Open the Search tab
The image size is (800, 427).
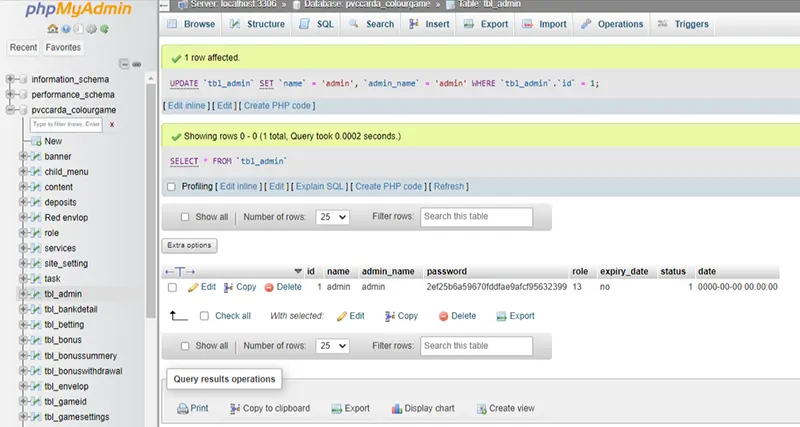coord(371,24)
